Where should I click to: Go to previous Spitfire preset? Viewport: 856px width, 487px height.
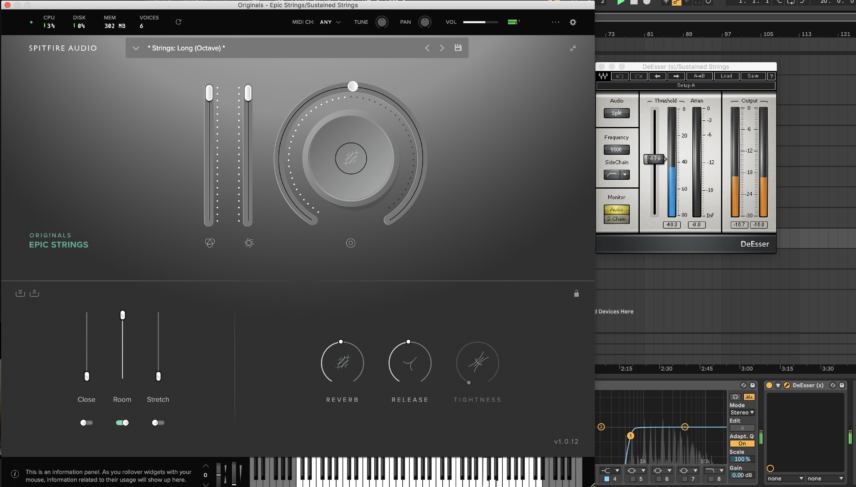pyautogui.click(x=427, y=48)
